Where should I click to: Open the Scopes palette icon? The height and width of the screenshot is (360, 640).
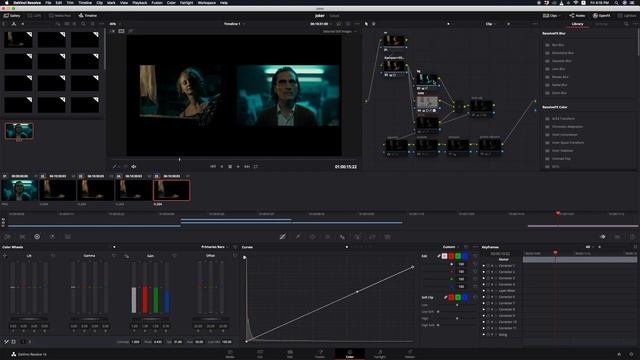coord(618,237)
